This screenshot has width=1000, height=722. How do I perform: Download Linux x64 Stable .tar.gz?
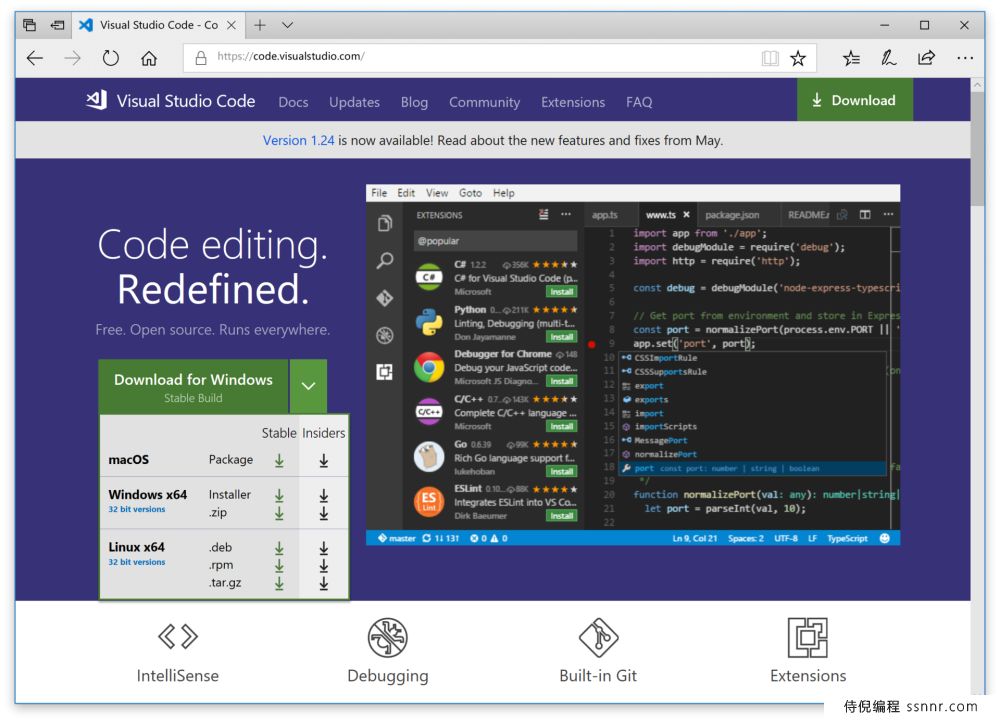point(279,583)
